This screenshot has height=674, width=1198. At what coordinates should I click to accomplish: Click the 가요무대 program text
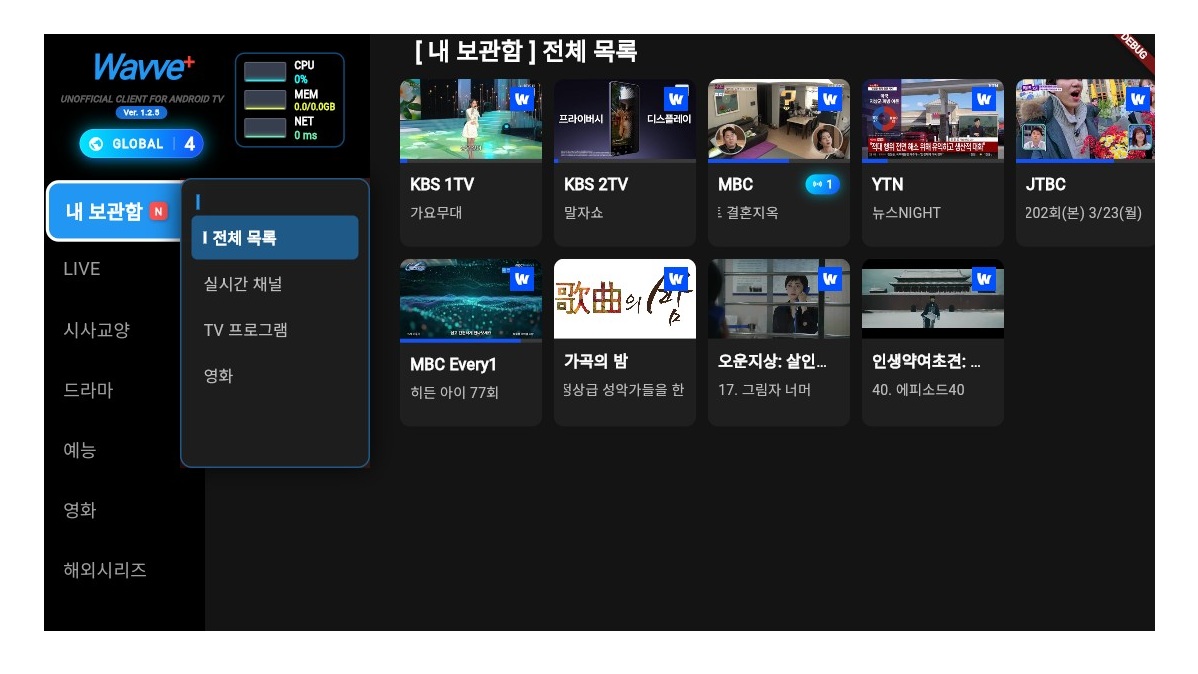click(435, 212)
